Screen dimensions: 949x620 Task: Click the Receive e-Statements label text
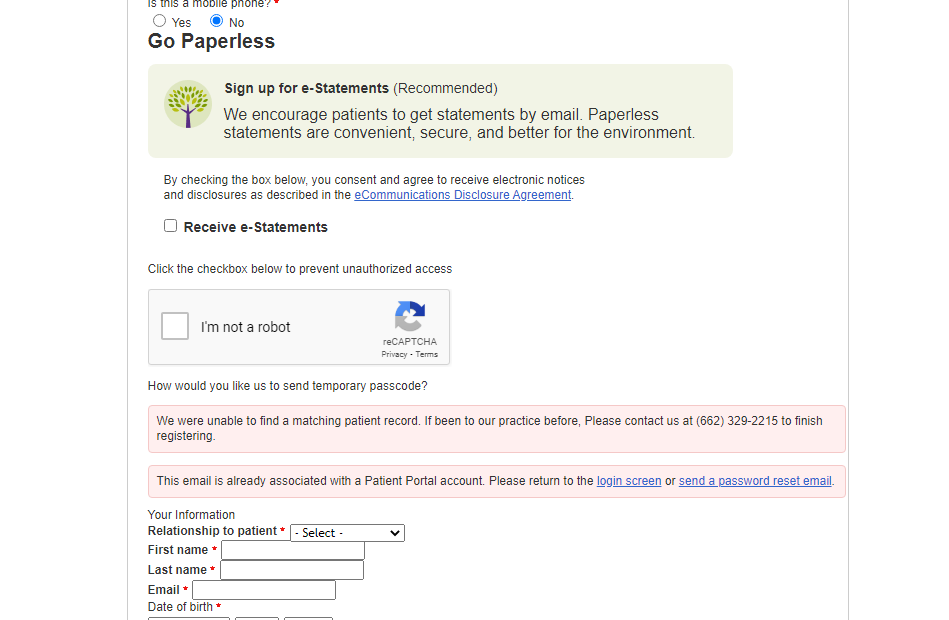[255, 227]
